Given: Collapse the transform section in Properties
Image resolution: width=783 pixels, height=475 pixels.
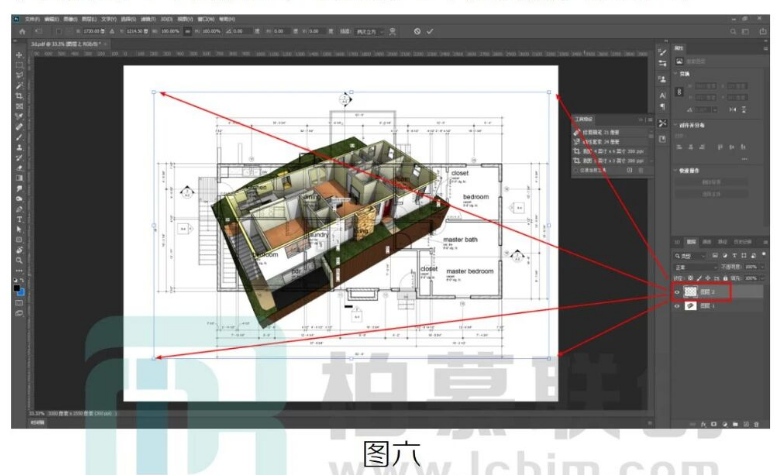Looking at the screenshot, I should pyautogui.click(x=676, y=73).
